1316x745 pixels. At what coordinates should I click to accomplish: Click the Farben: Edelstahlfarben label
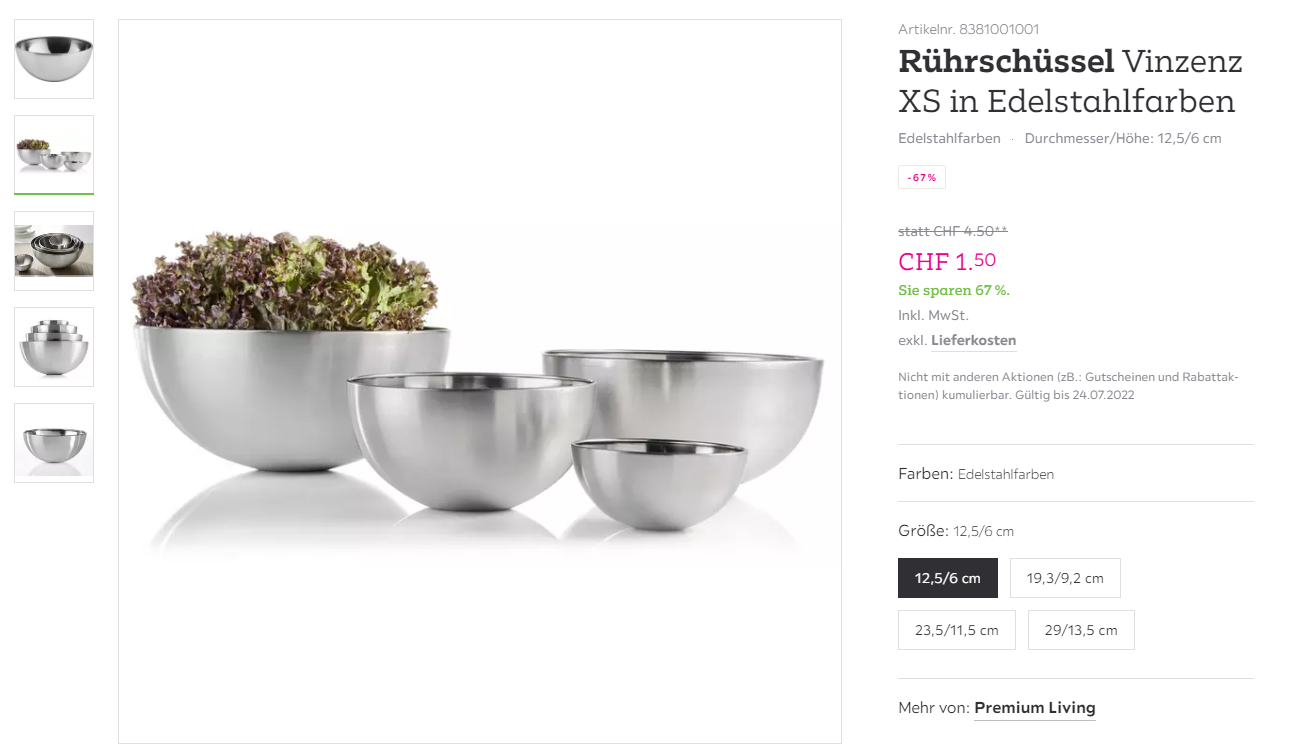[x=976, y=474]
